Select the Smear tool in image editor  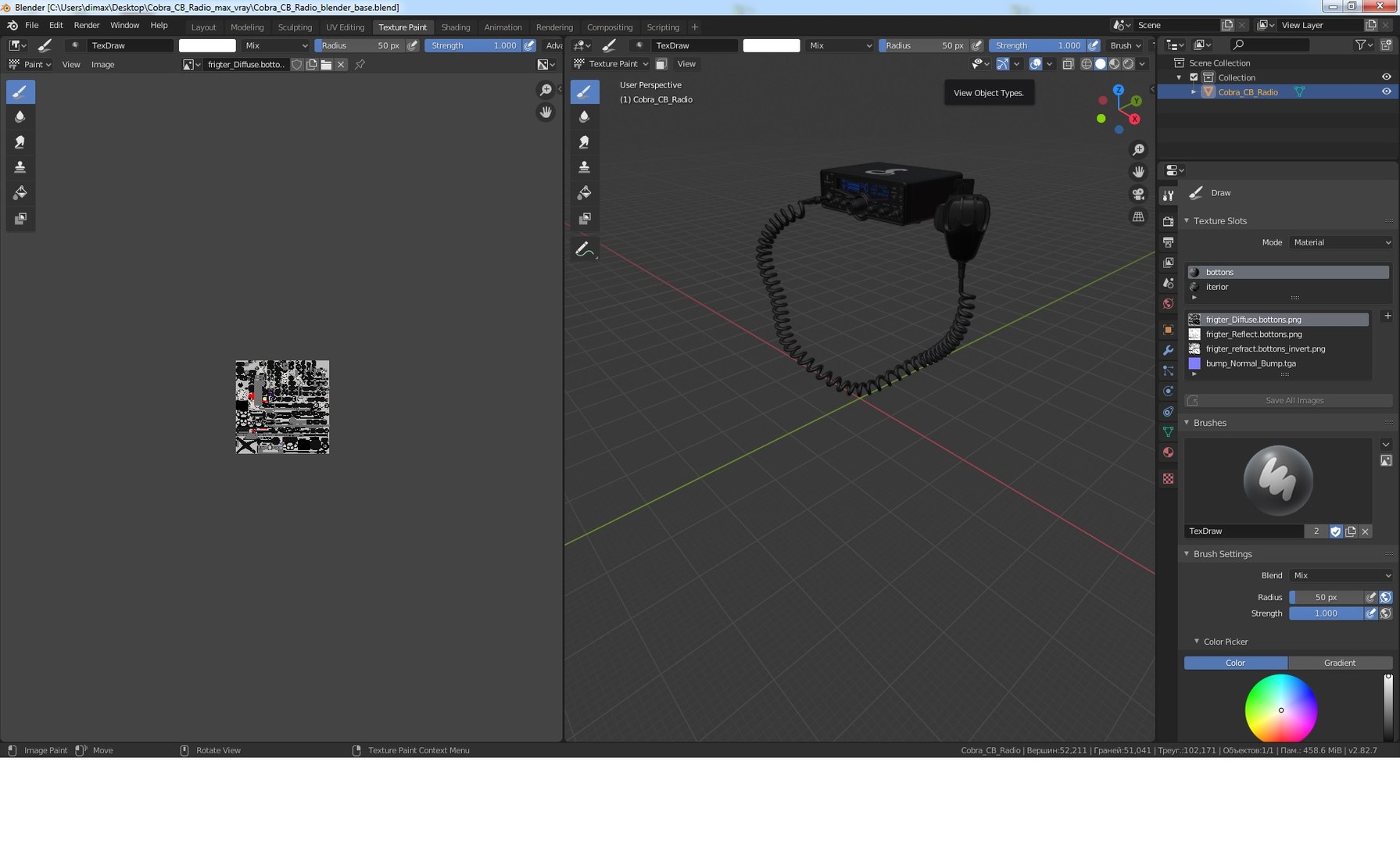pos(20,142)
